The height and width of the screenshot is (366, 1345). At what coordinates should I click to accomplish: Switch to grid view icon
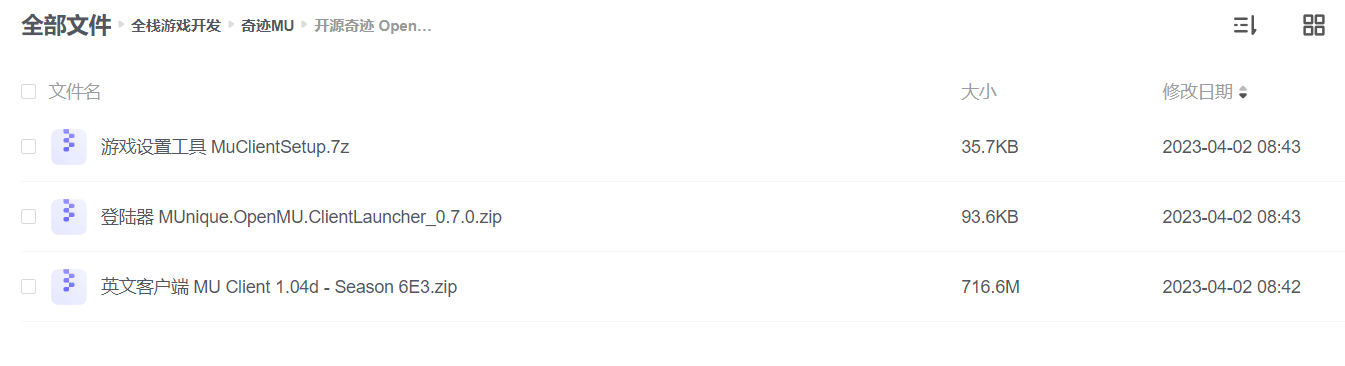tap(1314, 26)
